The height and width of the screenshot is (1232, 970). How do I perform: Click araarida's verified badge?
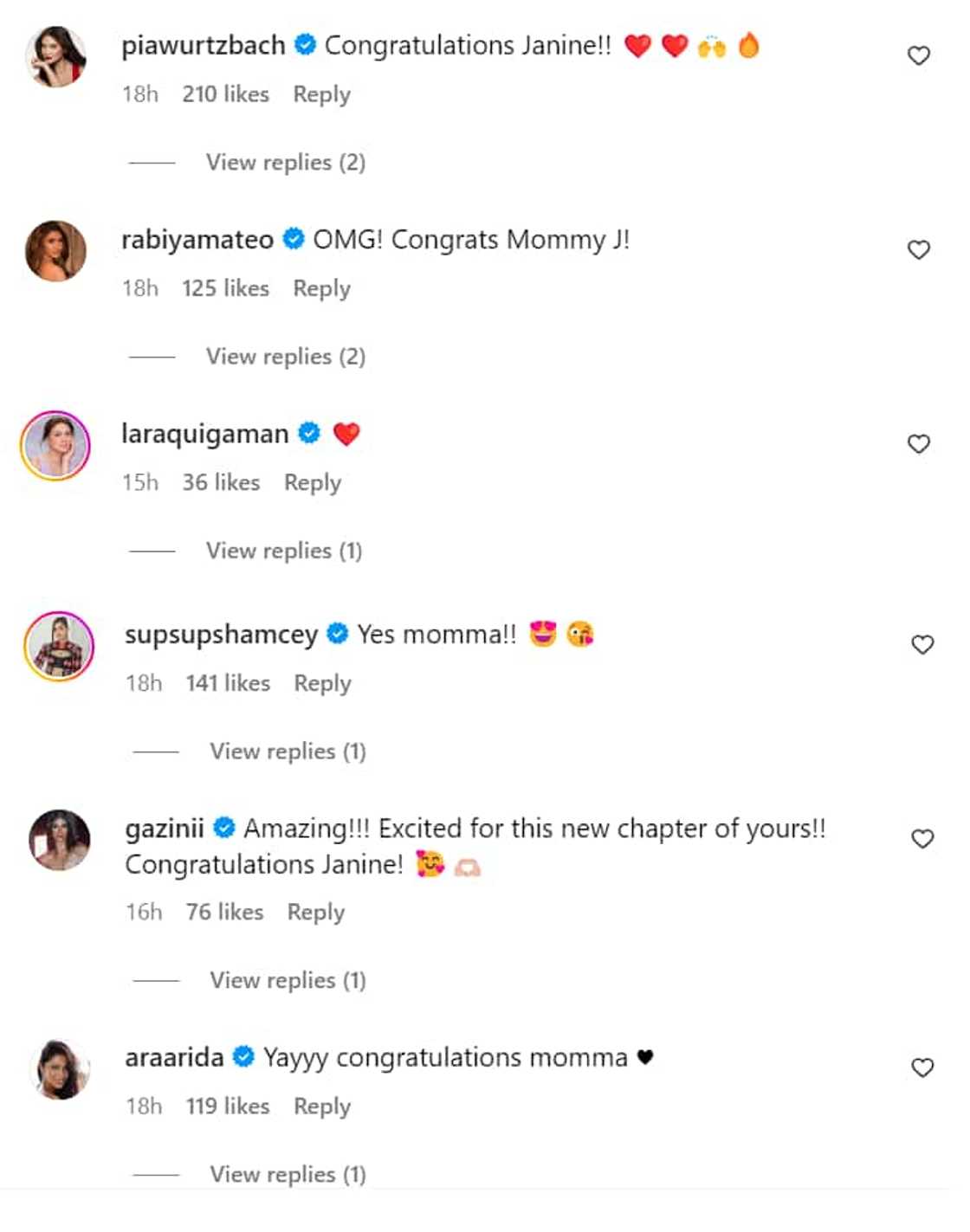coord(244,1057)
